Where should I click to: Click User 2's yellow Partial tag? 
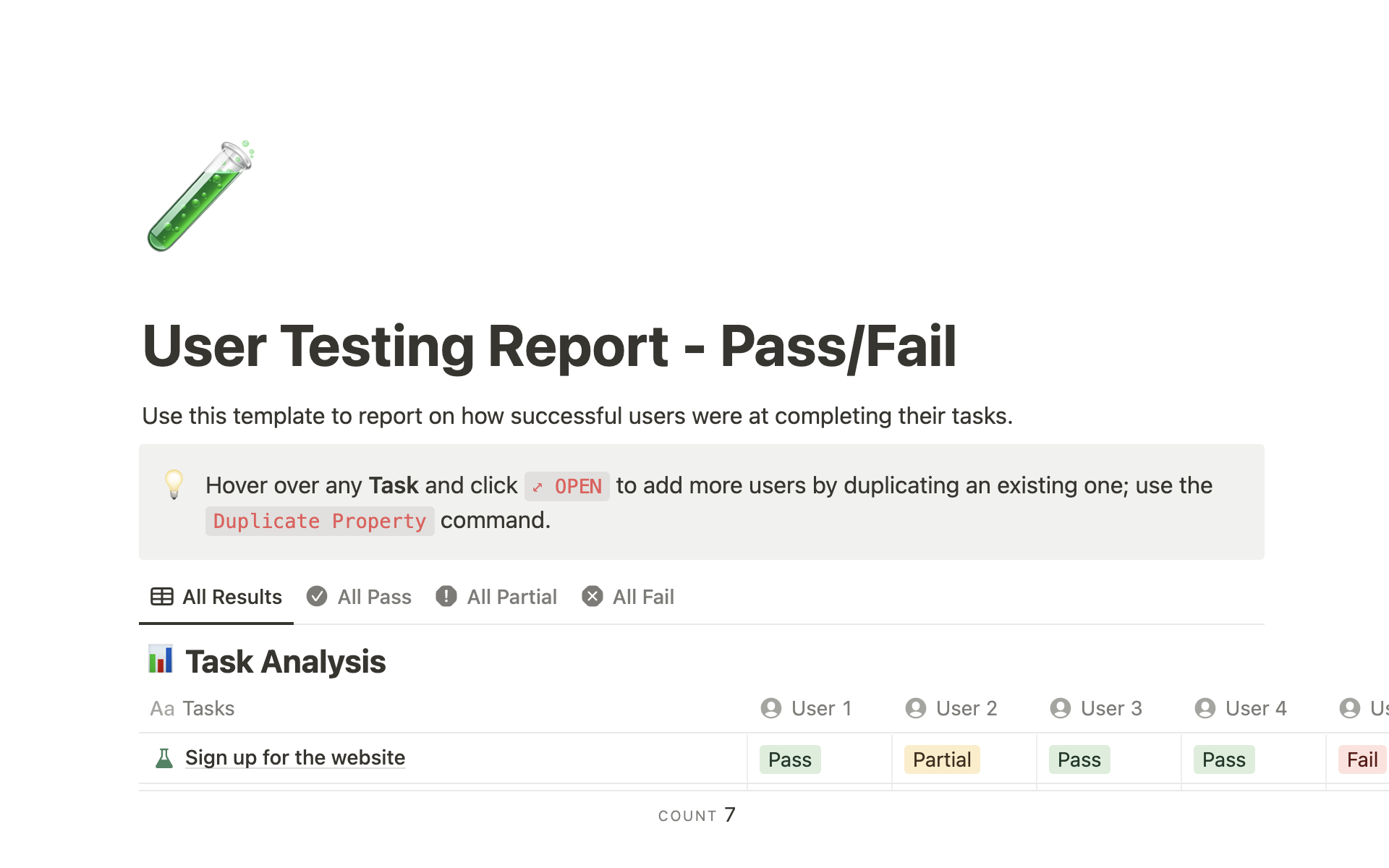942,759
